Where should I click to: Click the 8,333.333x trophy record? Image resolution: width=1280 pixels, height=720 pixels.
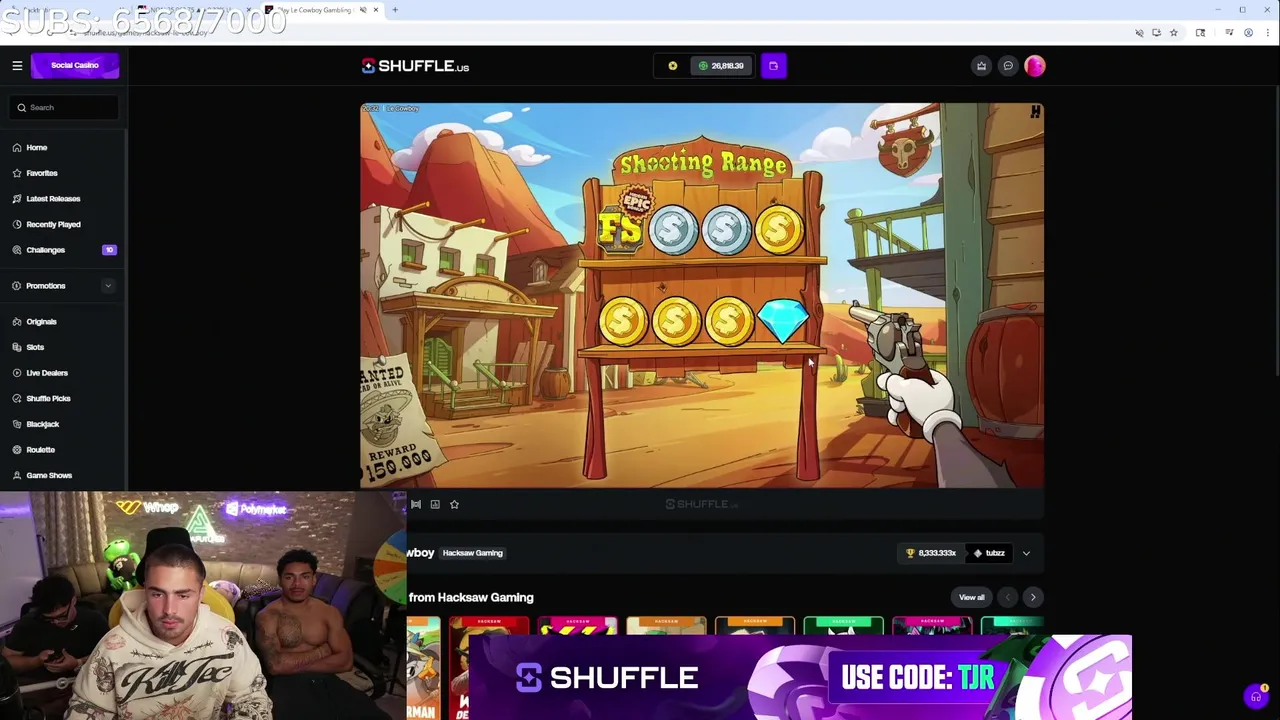(930, 553)
